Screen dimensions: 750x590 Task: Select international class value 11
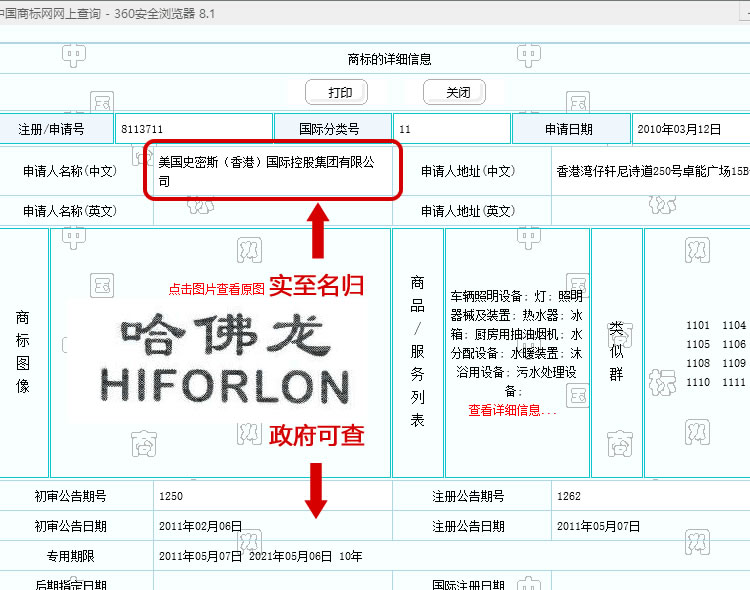click(x=405, y=129)
